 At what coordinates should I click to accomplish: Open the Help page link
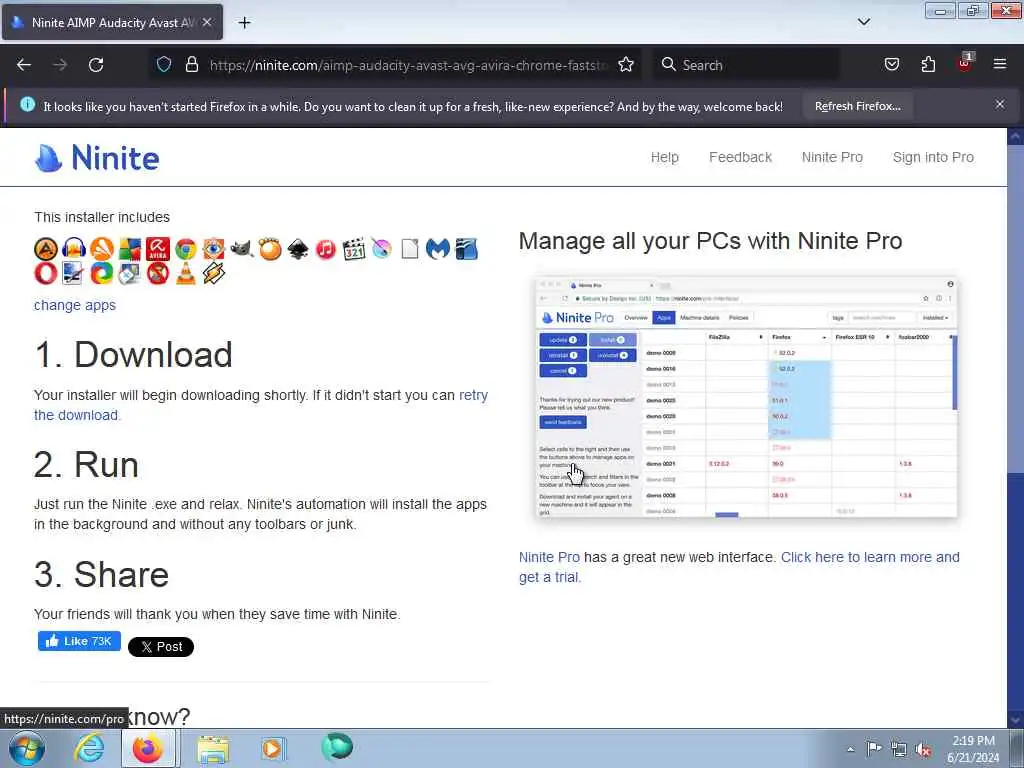665,157
